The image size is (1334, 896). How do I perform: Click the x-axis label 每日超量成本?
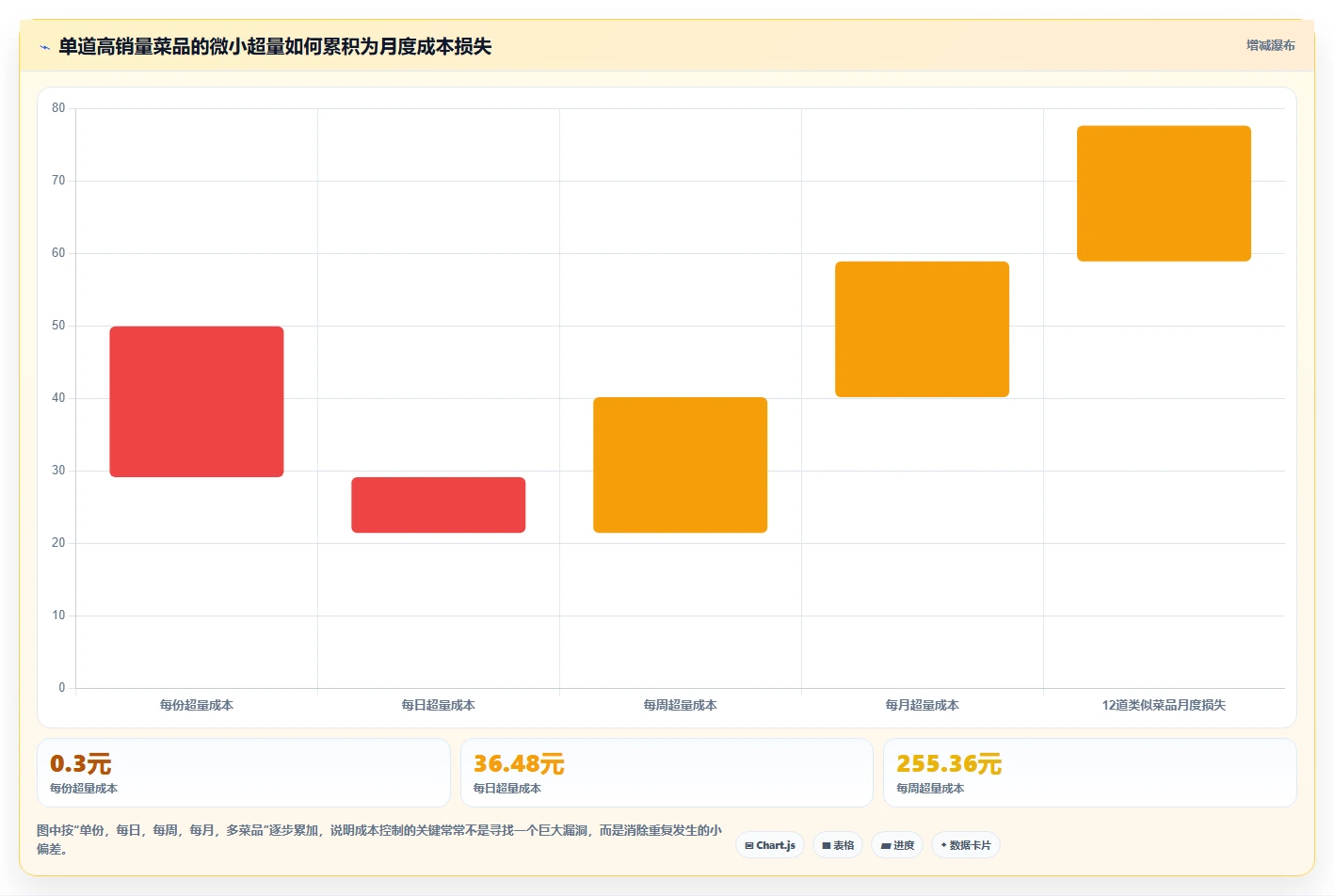click(x=439, y=705)
